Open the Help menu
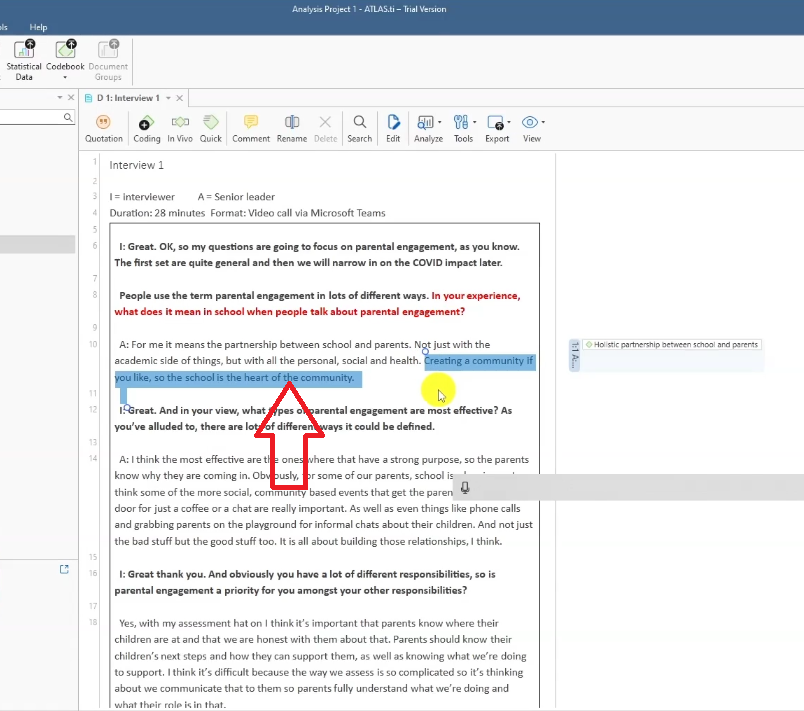This screenshot has width=804, height=711. [38, 27]
